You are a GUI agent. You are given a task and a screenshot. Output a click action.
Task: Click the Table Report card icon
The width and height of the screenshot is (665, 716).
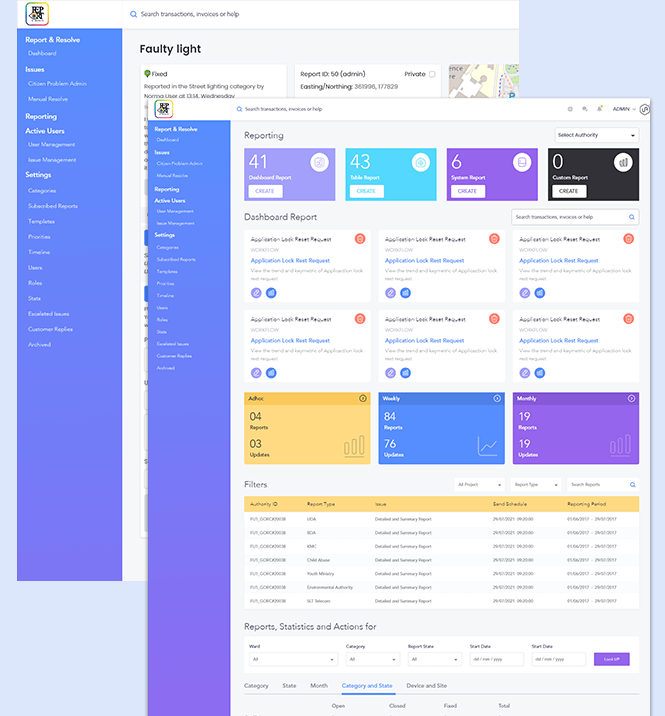(420, 162)
